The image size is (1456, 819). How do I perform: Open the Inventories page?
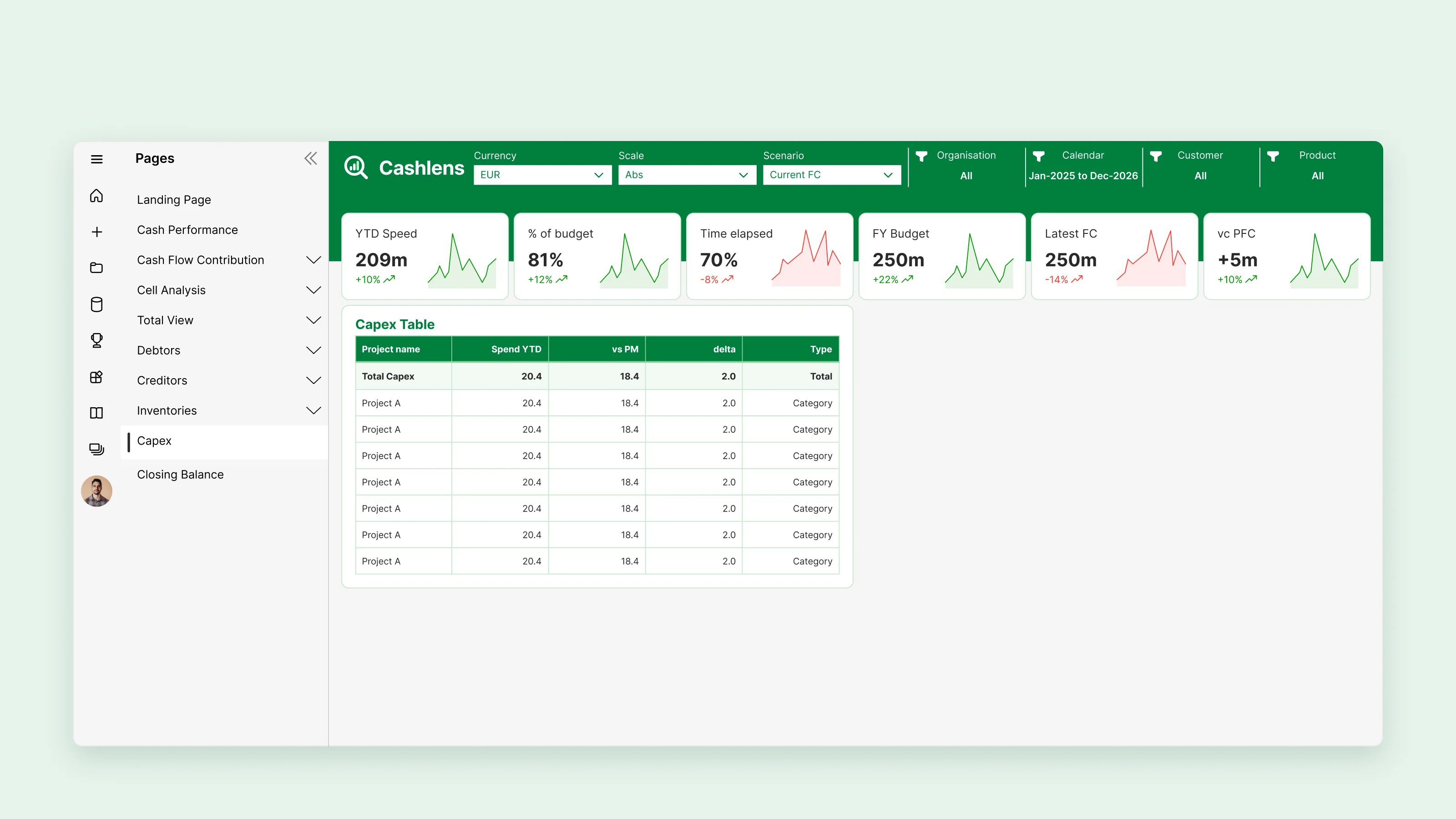(x=167, y=410)
